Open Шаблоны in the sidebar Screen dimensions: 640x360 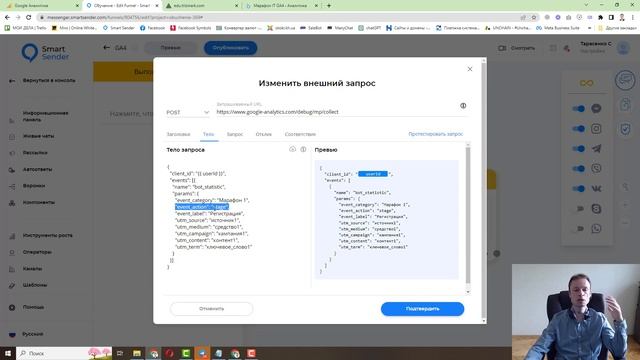coord(35,285)
